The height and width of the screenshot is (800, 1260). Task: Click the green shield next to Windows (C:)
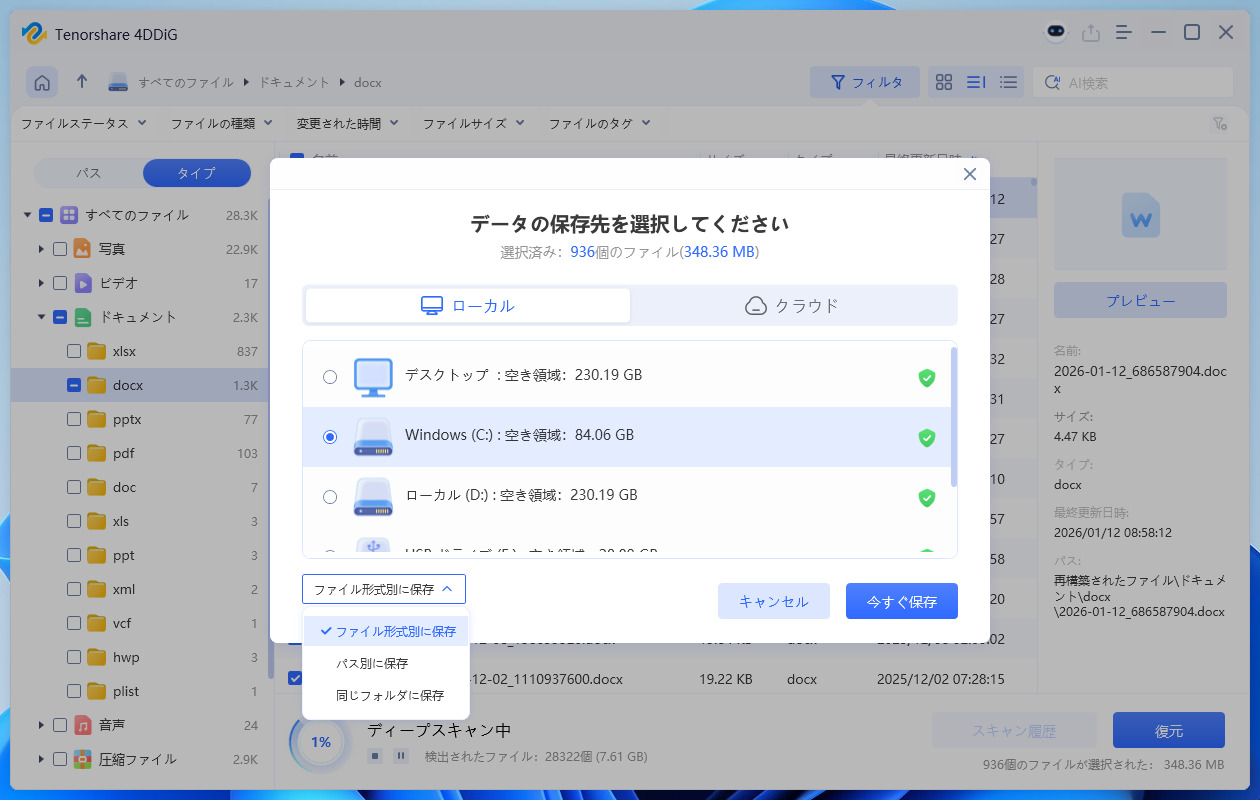point(927,438)
